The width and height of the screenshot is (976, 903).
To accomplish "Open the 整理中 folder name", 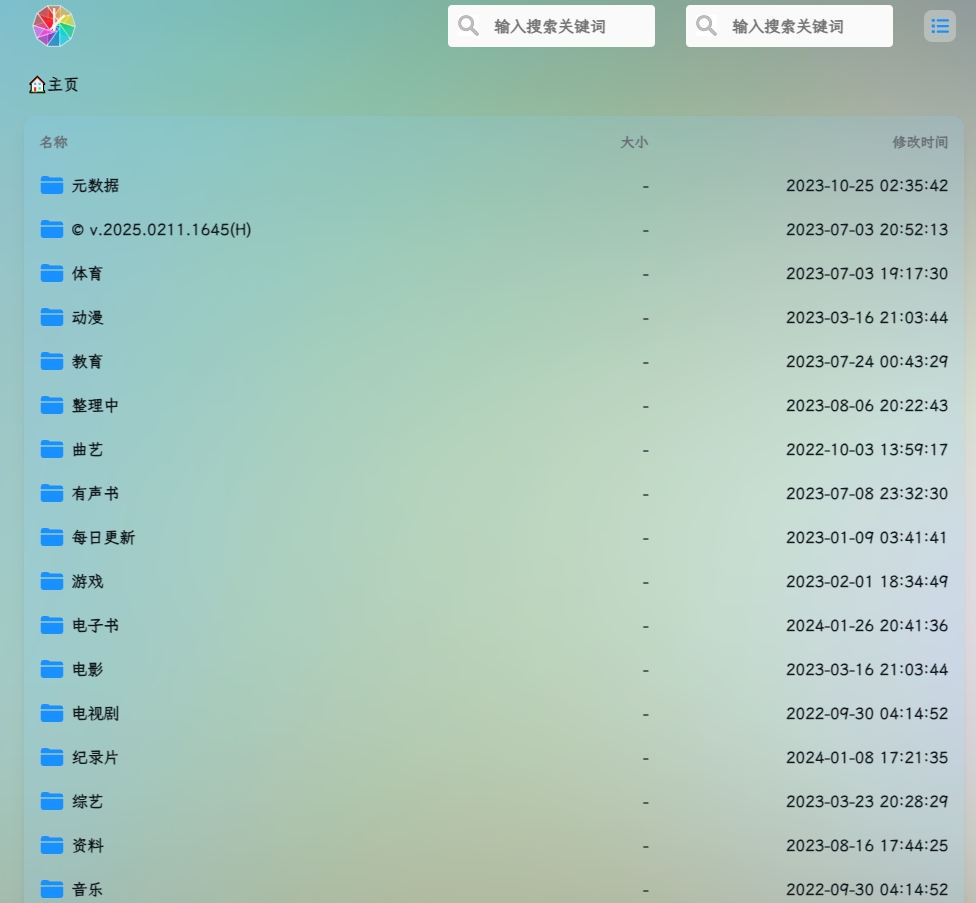I will coord(95,405).
